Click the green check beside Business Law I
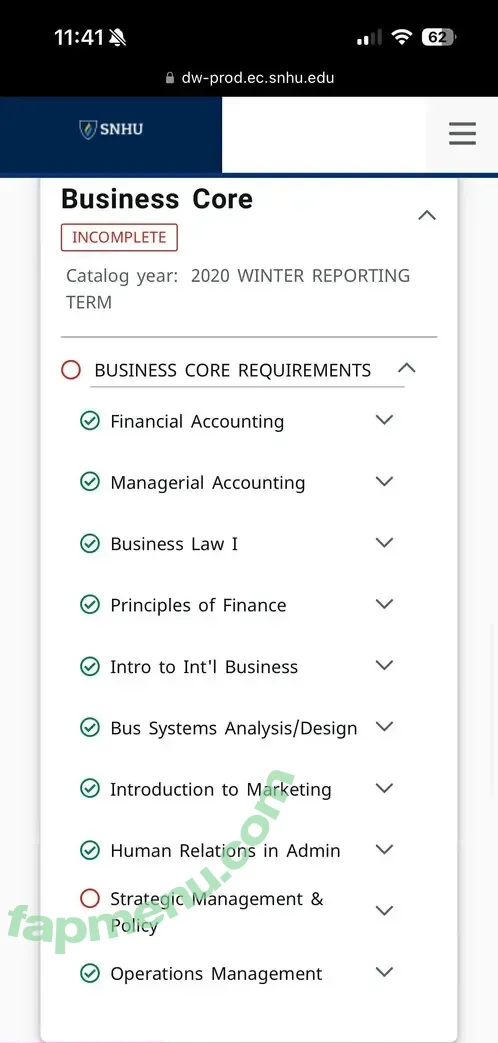 point(90,543)
